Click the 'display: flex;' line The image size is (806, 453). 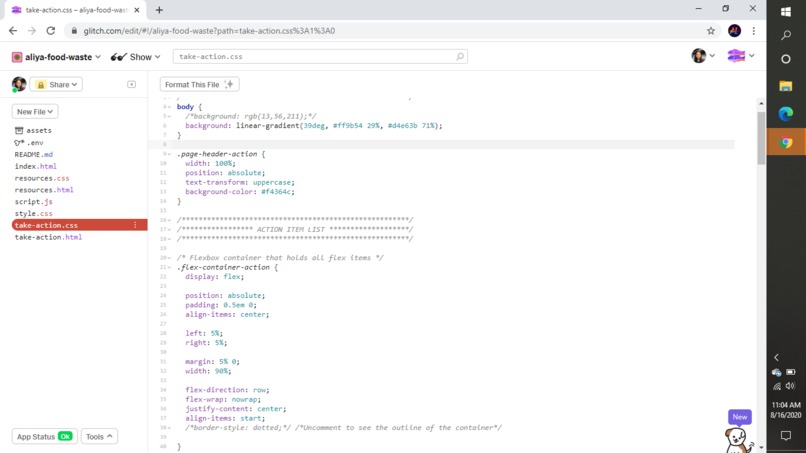pyautogui.click(x=214, y=277)
